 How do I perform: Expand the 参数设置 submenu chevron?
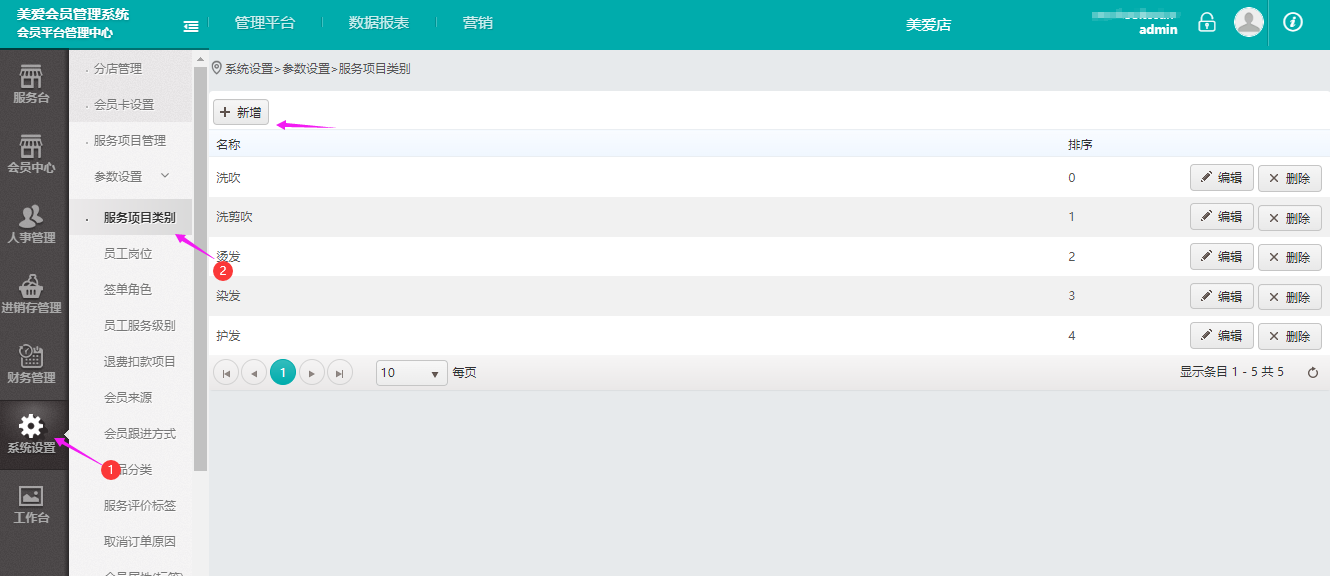165,176
